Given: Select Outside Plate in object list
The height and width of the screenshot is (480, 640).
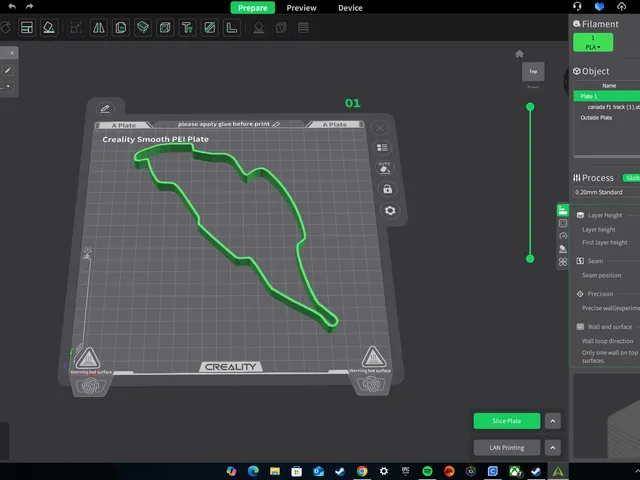Looking at the screenshot, I should click(607, 118).
